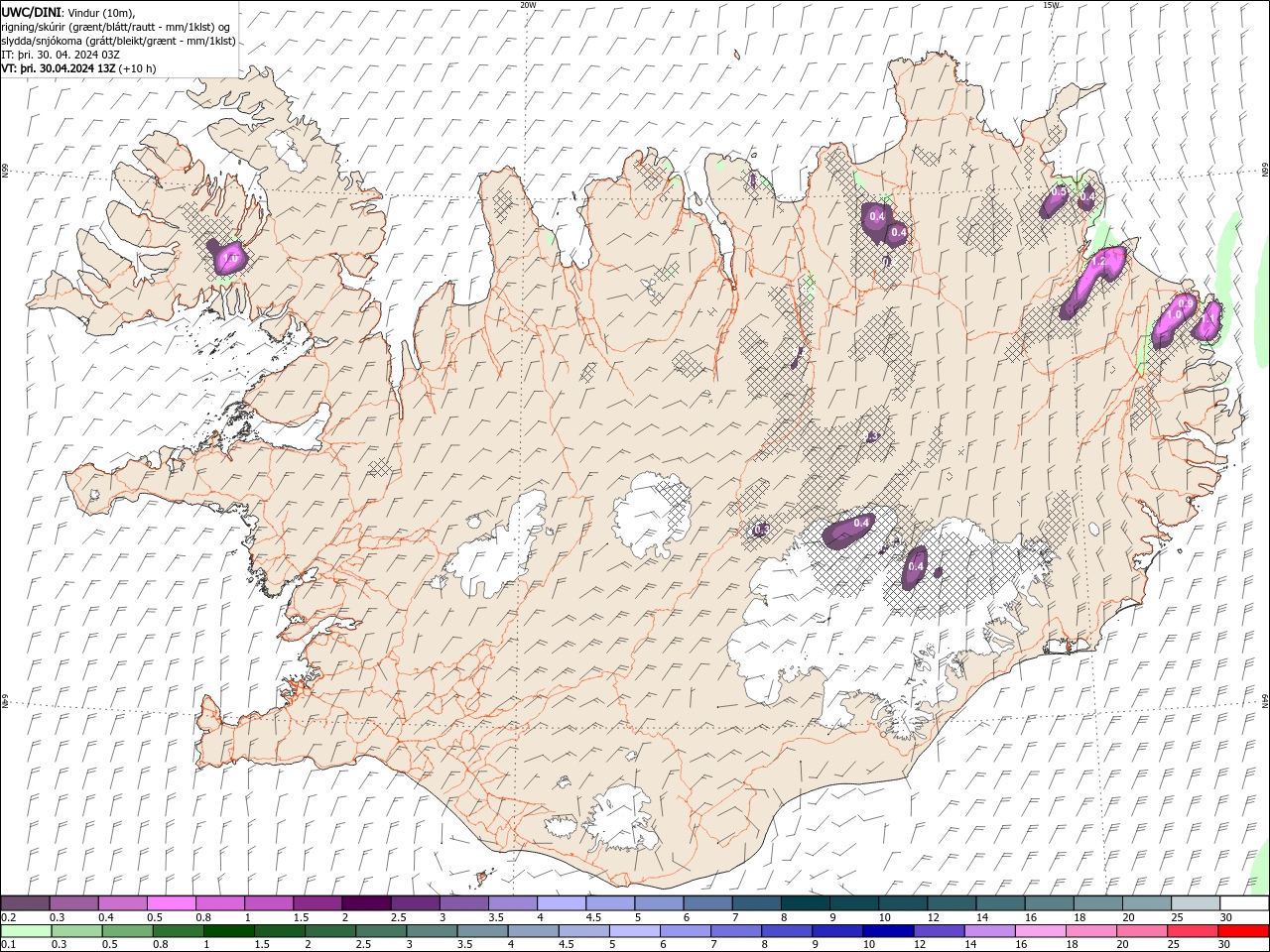The height and width of the screenshot is (952, 1270).
Task: Pick the bottom-row swatch between 20 and 25
Action: tap(1141, 930)
